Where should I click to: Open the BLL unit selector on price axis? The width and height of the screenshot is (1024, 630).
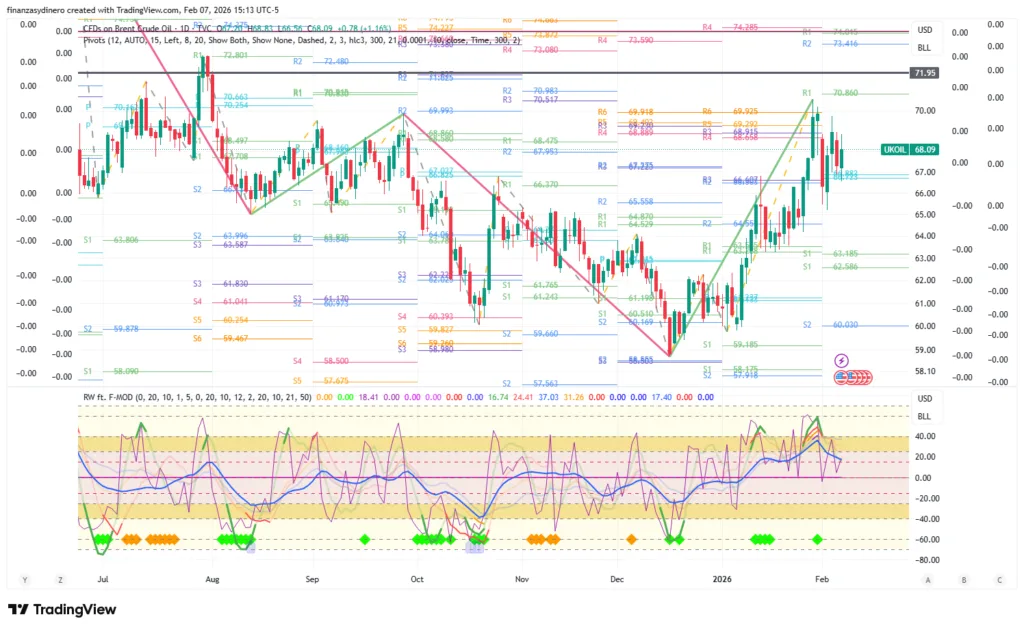point(925,47)
